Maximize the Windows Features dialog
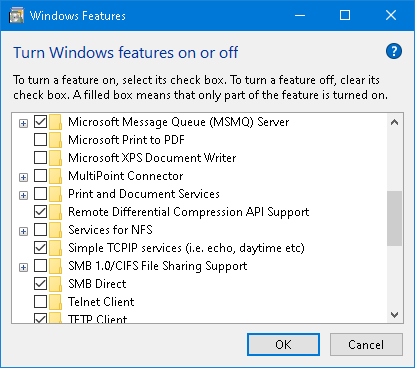Viewport: 415px width, 368px height. pyautogui.click(x=345, y=15)
